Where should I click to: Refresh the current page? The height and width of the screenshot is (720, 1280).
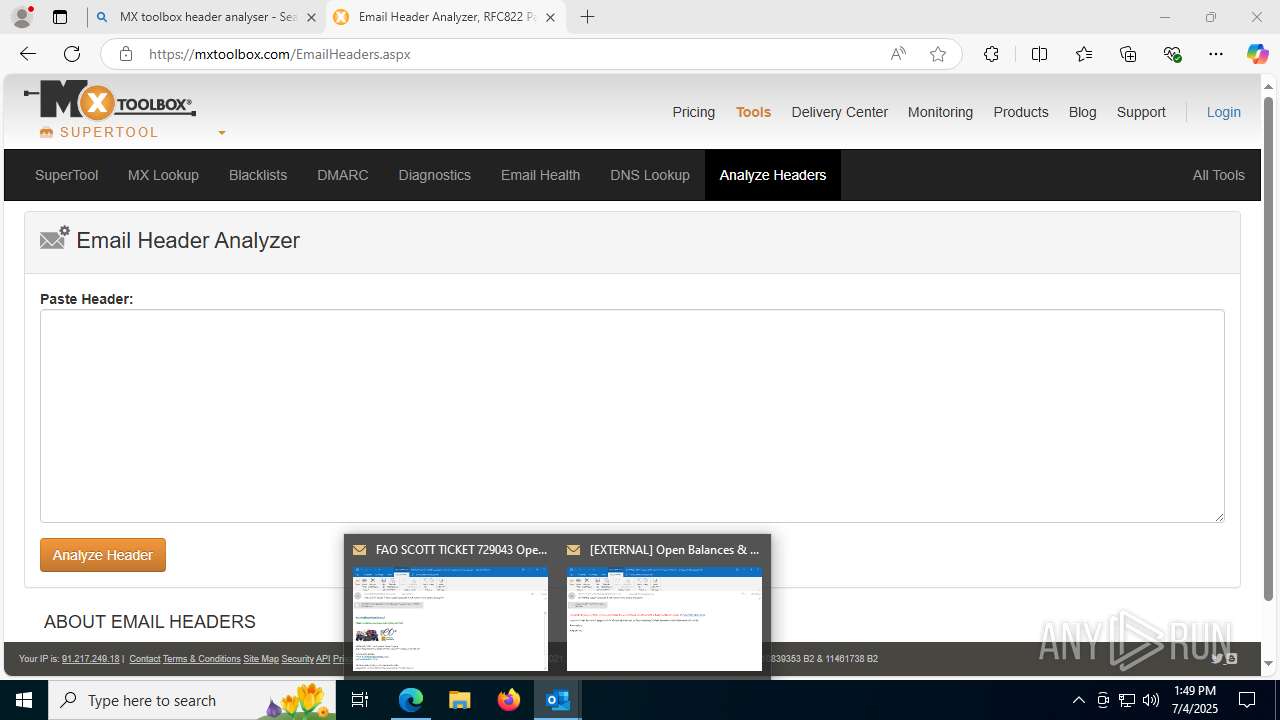72,54
